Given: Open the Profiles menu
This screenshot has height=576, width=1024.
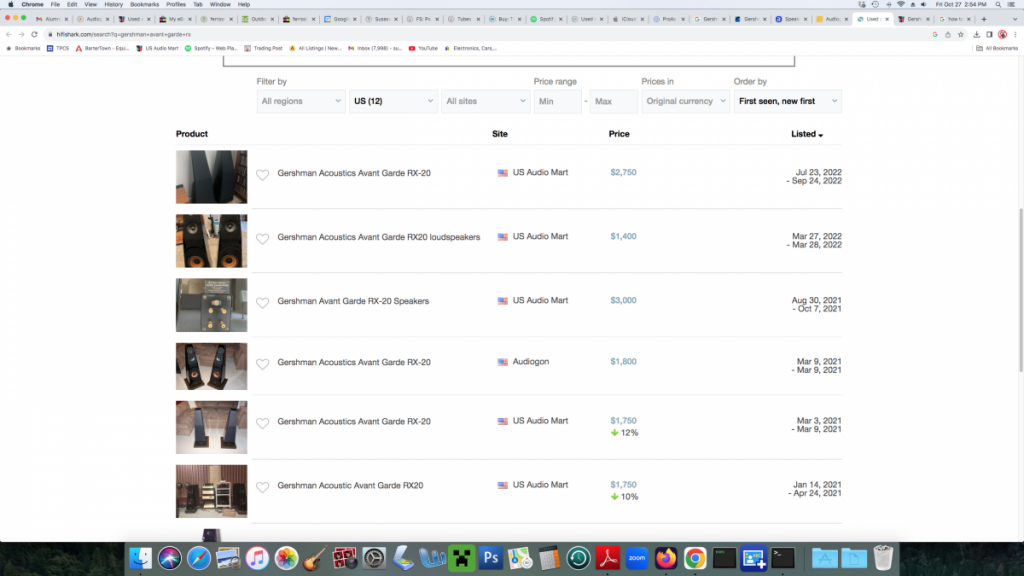Looking at the screenshot, I should click(x=176, y=4).
